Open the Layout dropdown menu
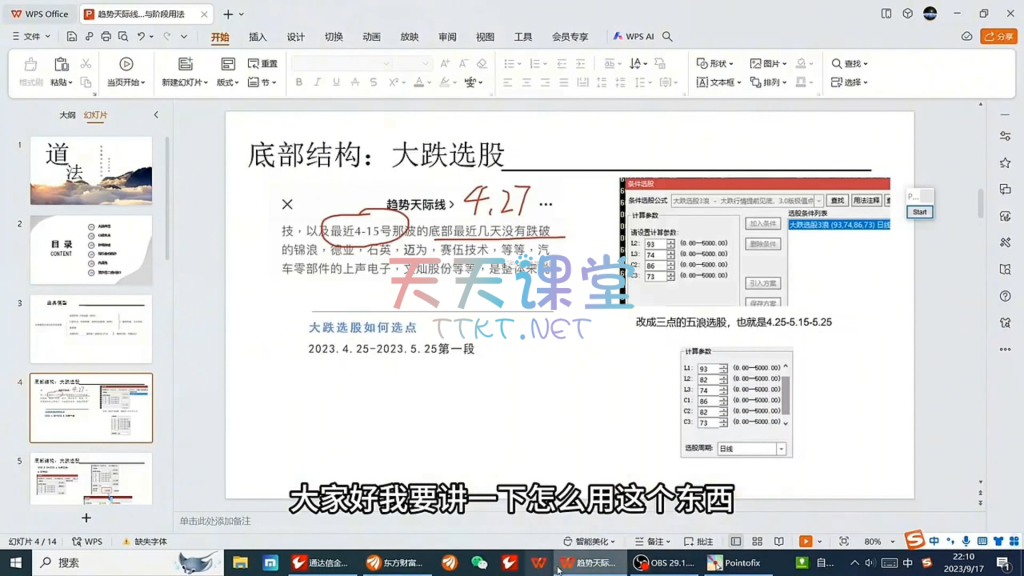The width and height of the screenshot is (1024, 576). pos(228,83)
